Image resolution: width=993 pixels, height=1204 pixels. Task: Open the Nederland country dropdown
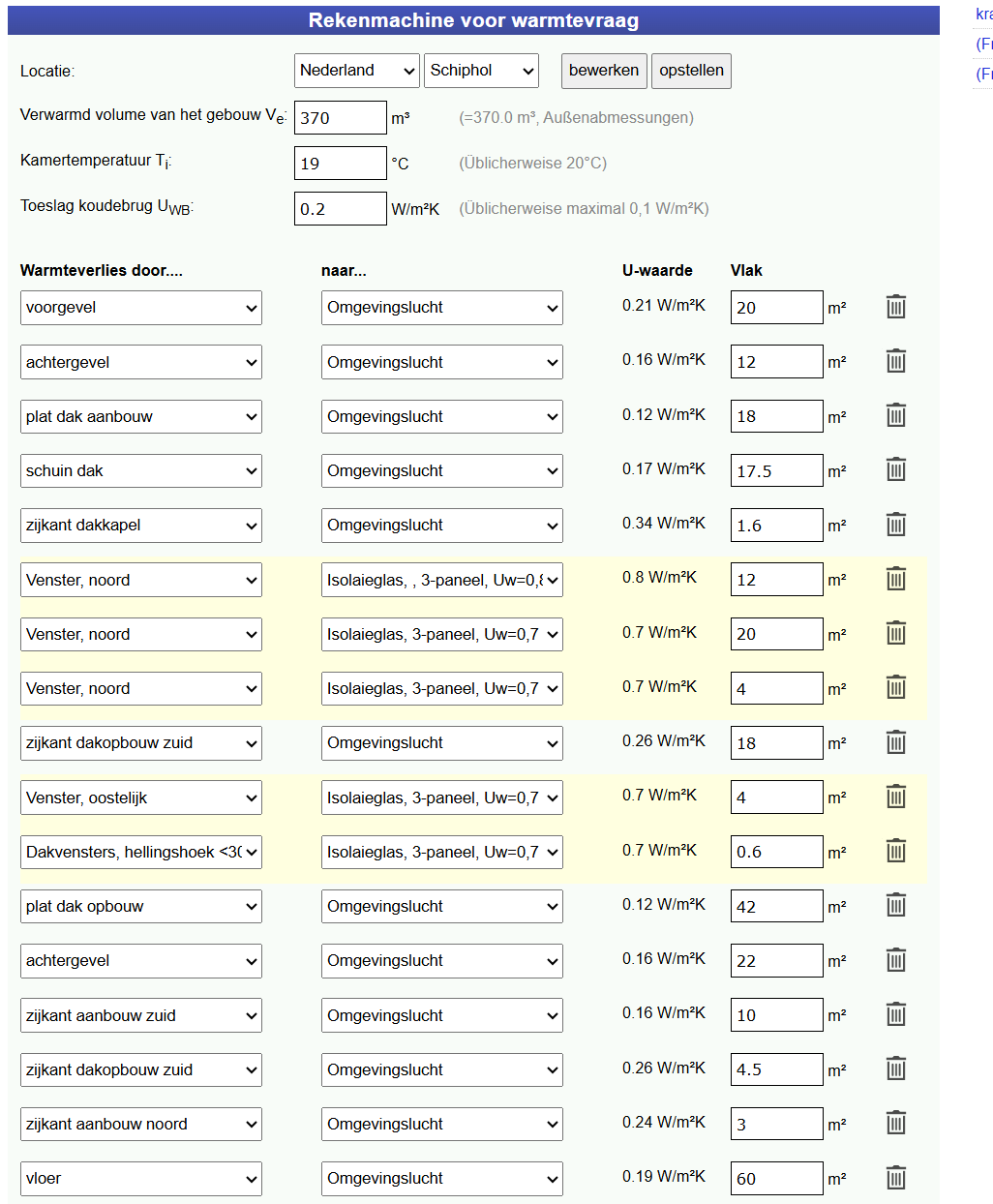click(x=357, y=70)
